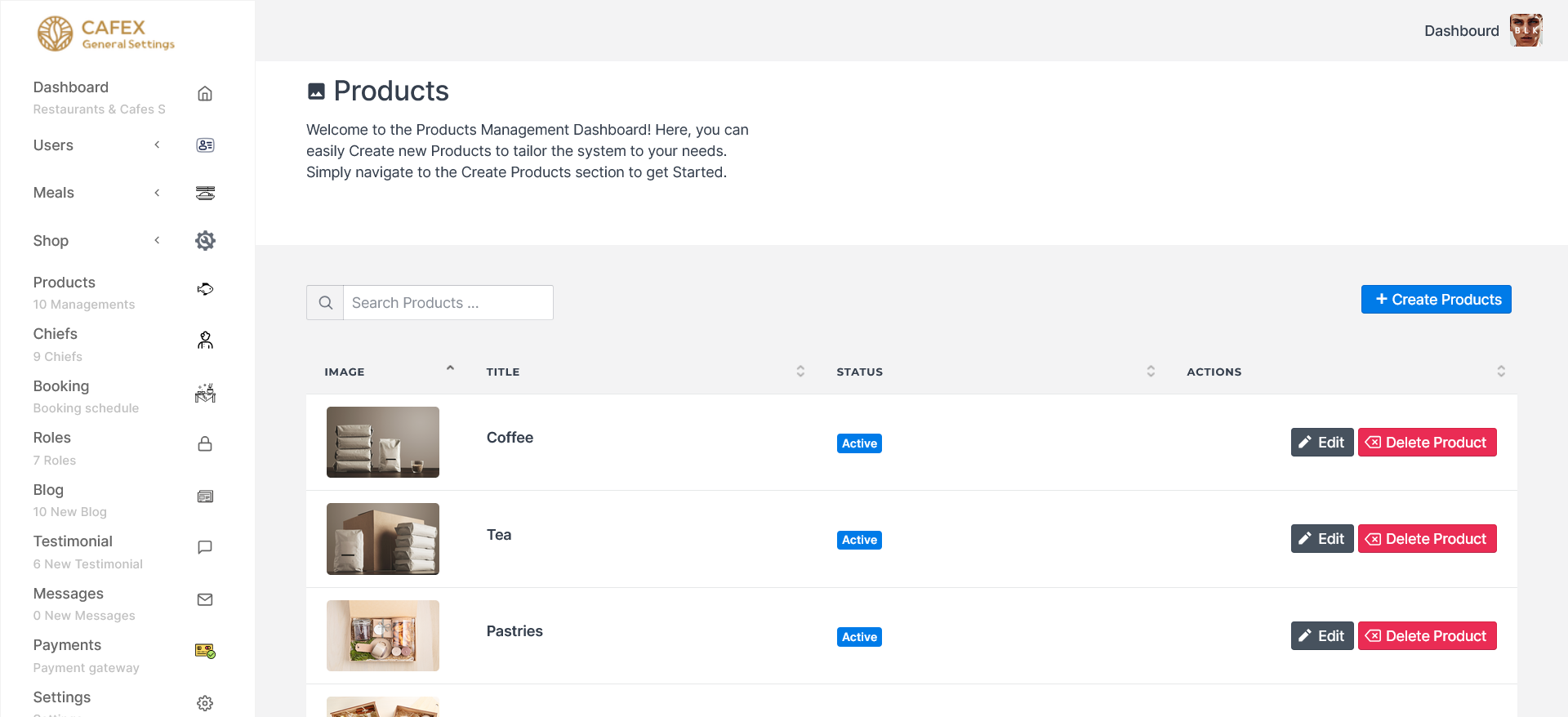Expand the Users submenu chevron
The image size is (1568, 717).
157,145
